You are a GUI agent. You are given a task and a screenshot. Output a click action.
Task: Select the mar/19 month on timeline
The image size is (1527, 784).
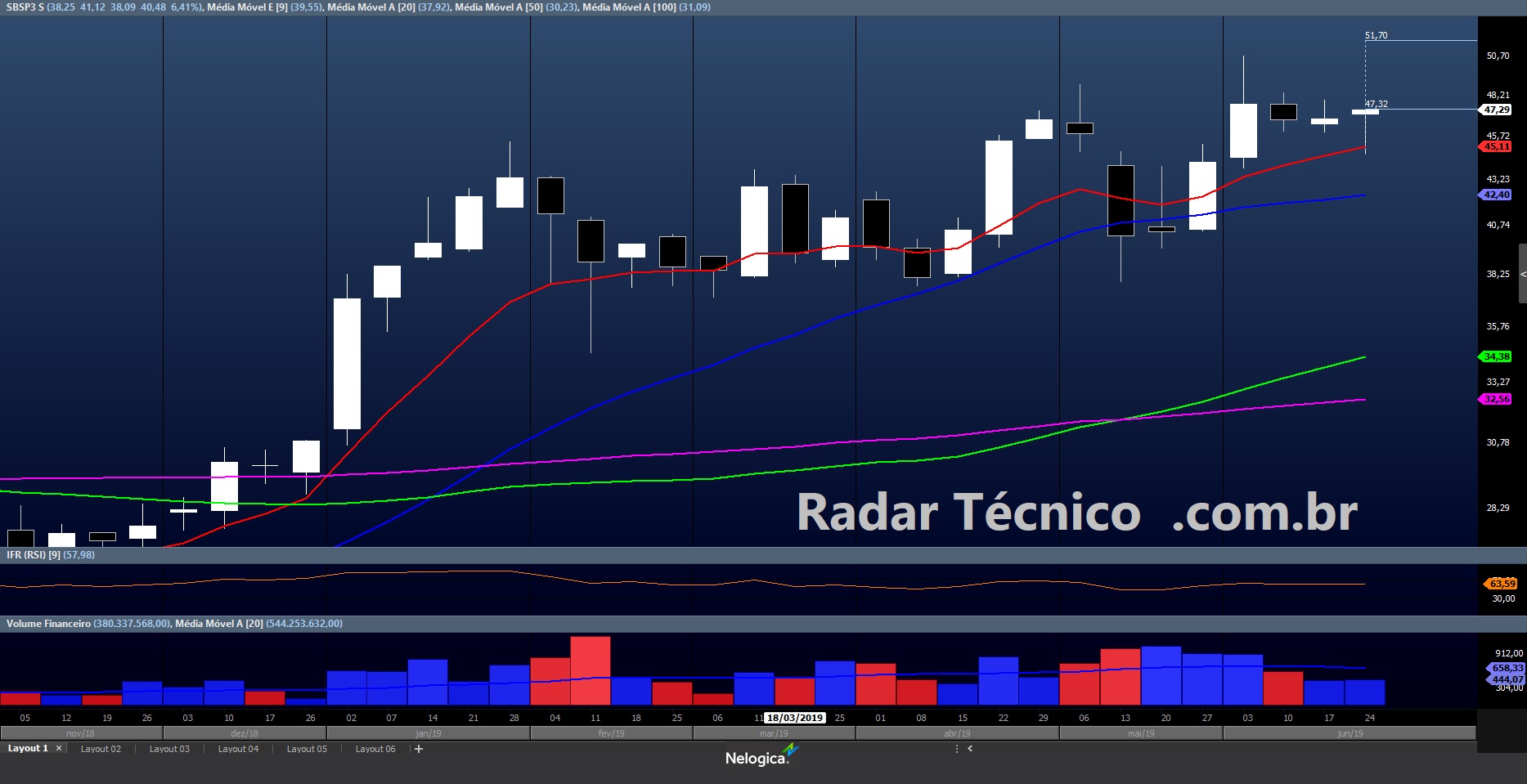(x=774, y=733)
